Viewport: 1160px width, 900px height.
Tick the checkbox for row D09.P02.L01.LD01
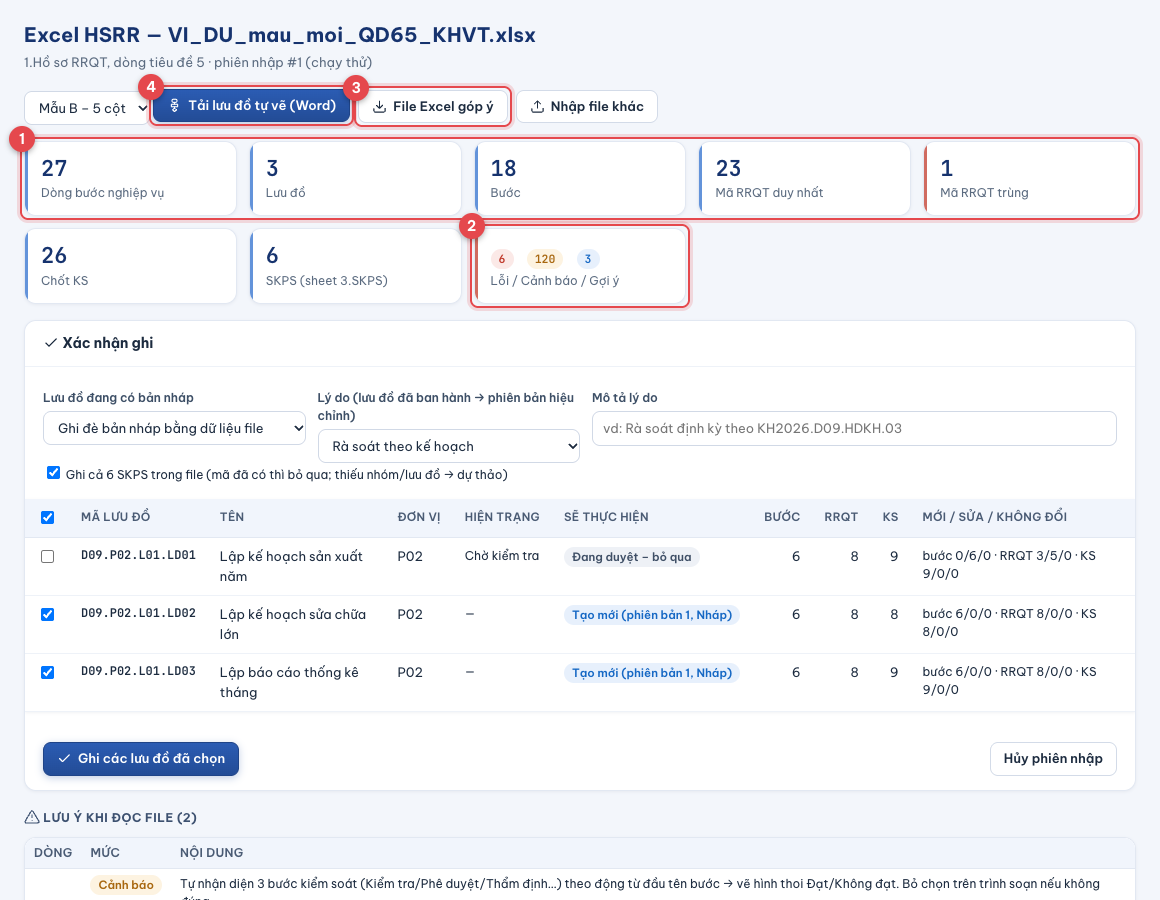click(47, 556)
